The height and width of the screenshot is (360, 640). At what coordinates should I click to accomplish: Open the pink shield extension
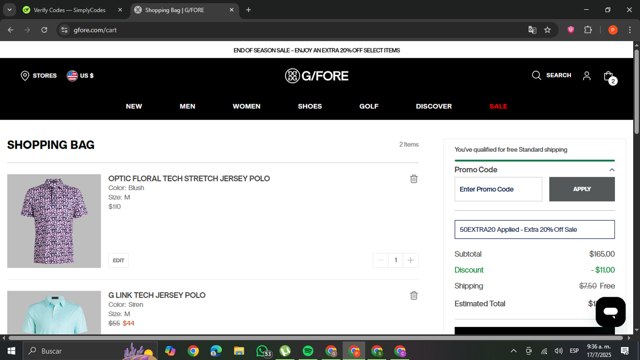coord(571,30)
